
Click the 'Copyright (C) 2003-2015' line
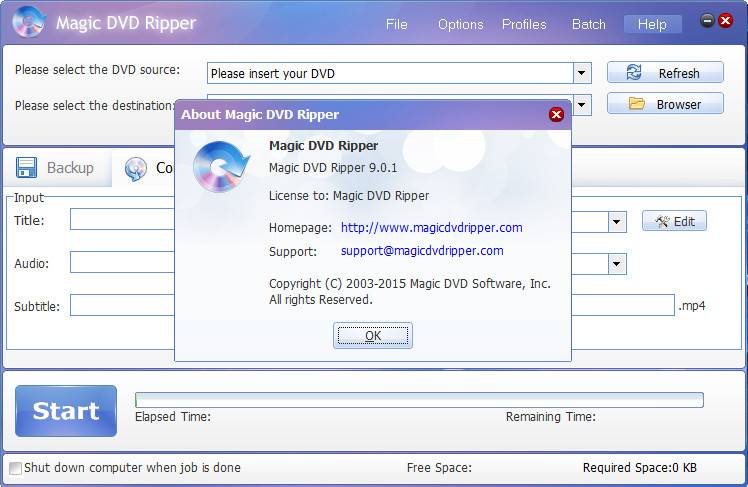click(410, 284)
